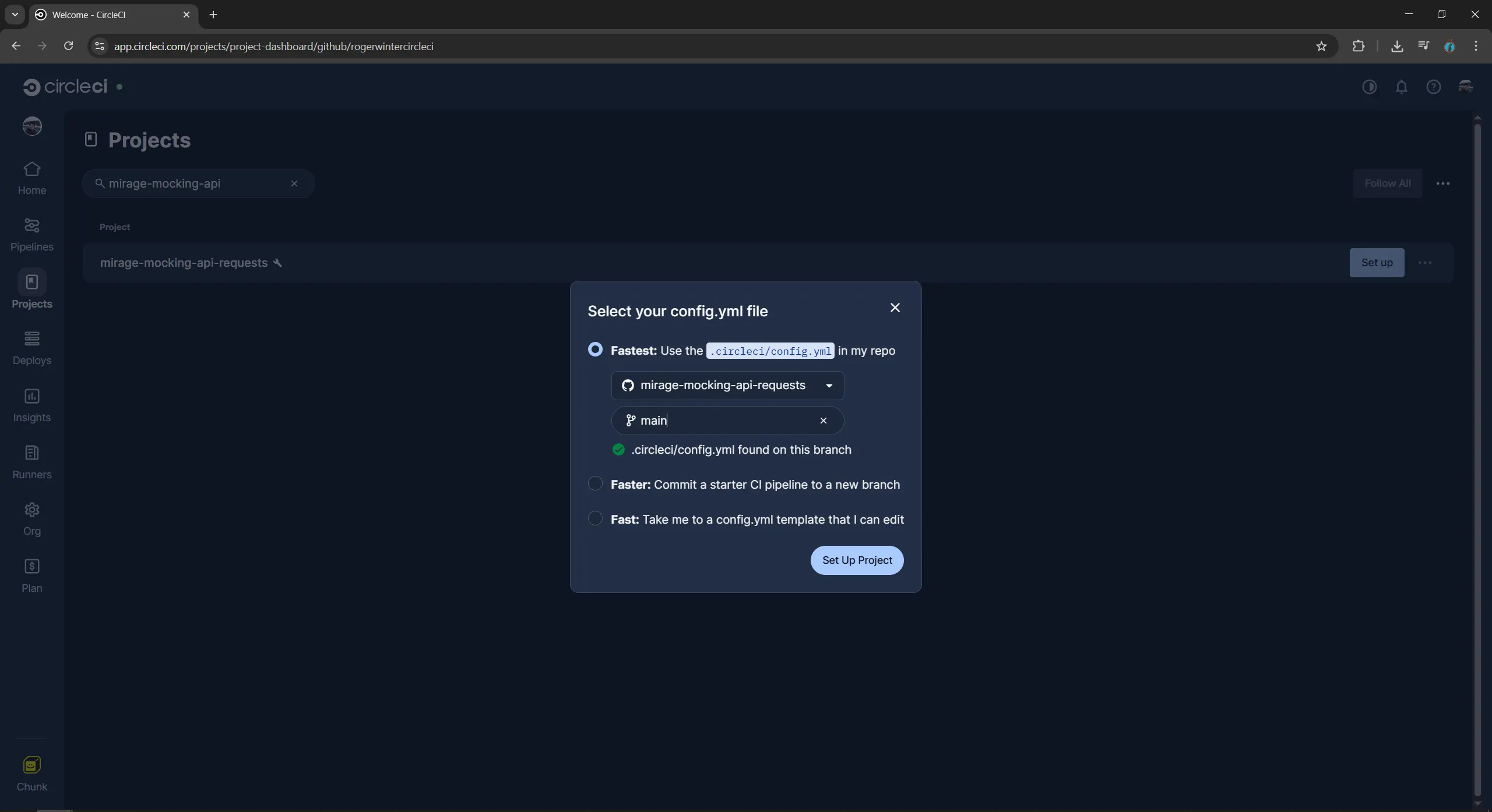Clear the main branch field

point(823,421)
